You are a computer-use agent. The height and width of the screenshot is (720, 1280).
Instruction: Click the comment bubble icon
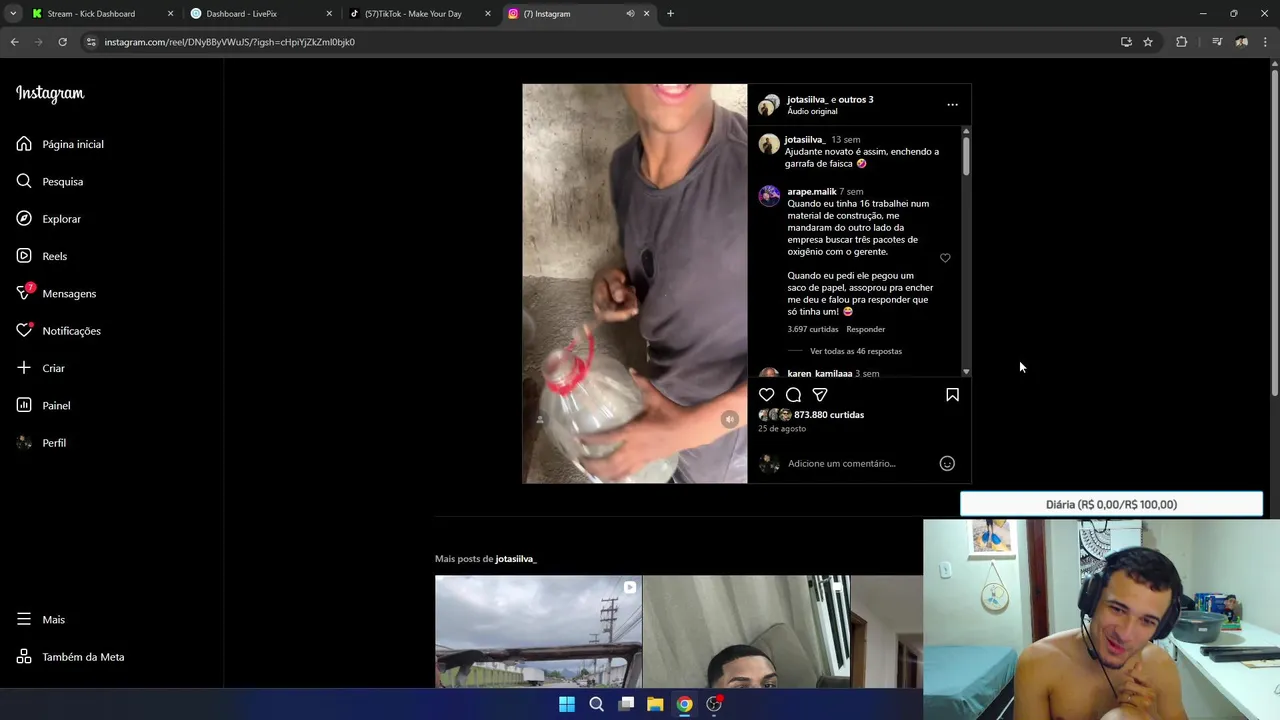pyautogui.click(x=793, y=395)
